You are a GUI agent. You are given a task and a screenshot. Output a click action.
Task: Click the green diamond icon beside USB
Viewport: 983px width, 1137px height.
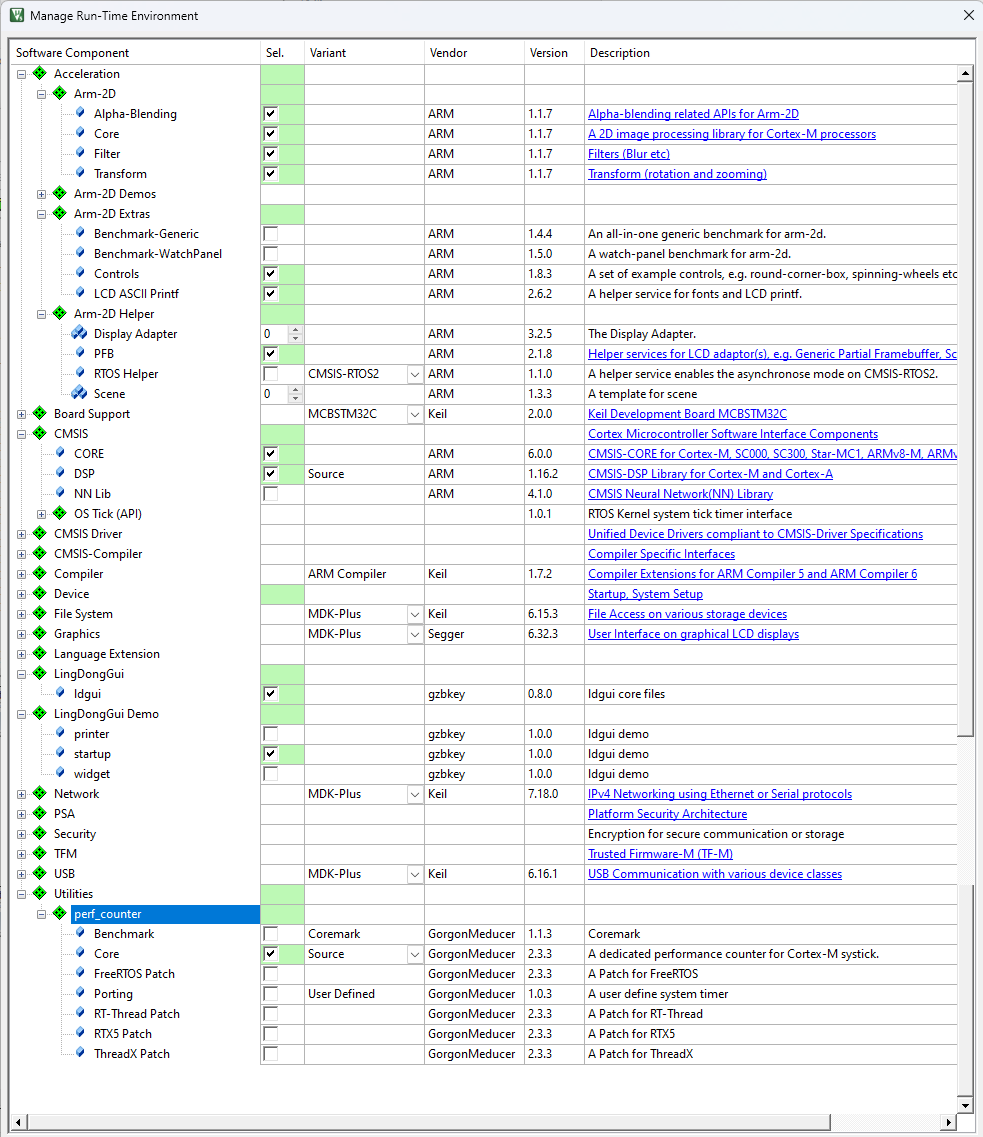pos(40,873)
